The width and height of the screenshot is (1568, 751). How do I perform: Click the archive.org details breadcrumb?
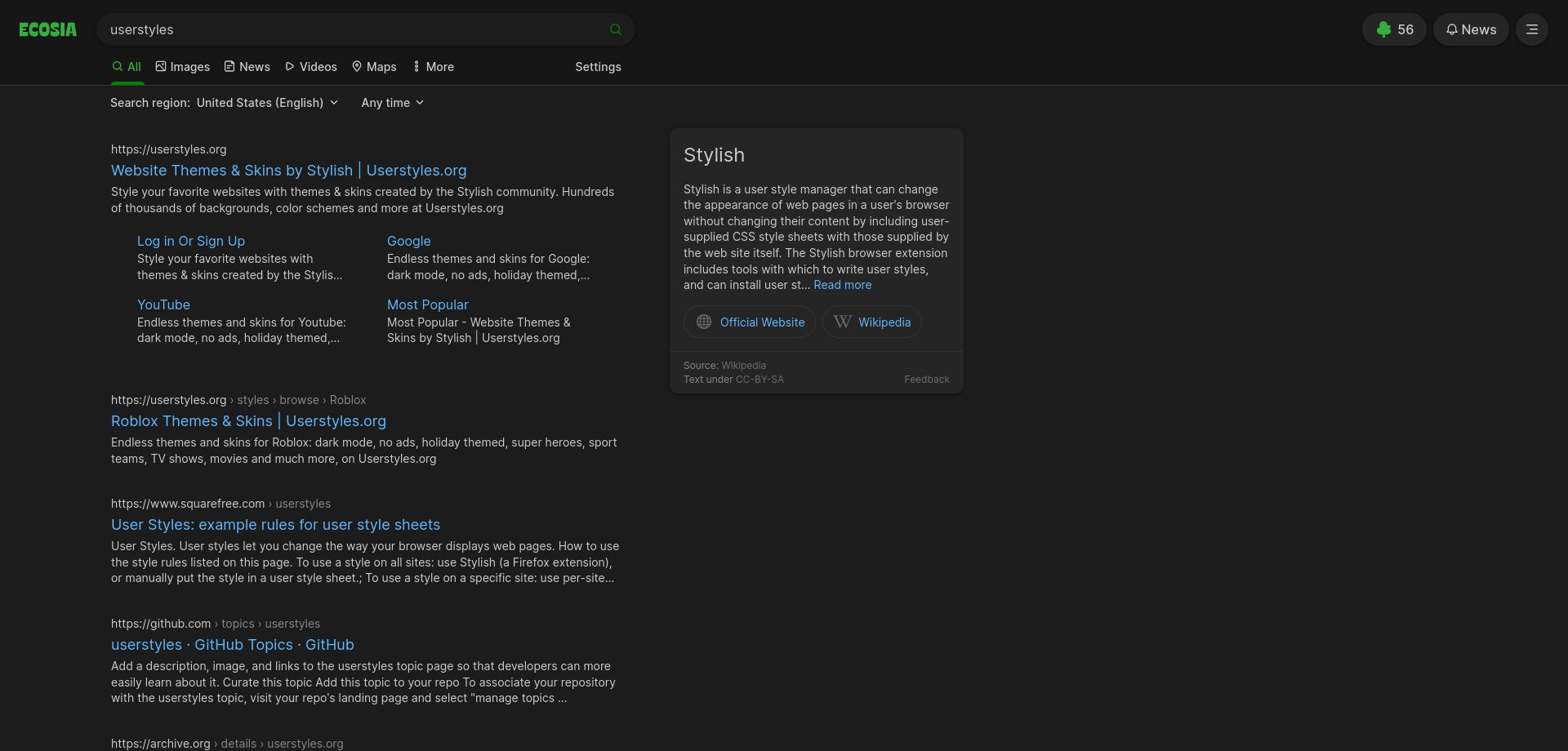coord(227,744)
